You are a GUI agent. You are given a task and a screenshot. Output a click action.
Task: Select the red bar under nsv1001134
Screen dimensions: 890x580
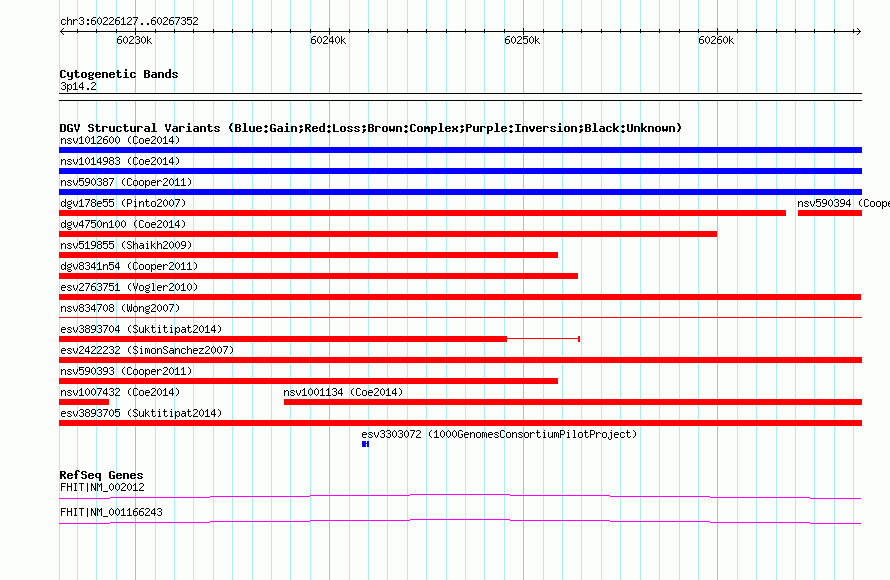click(x=573, y=402)
